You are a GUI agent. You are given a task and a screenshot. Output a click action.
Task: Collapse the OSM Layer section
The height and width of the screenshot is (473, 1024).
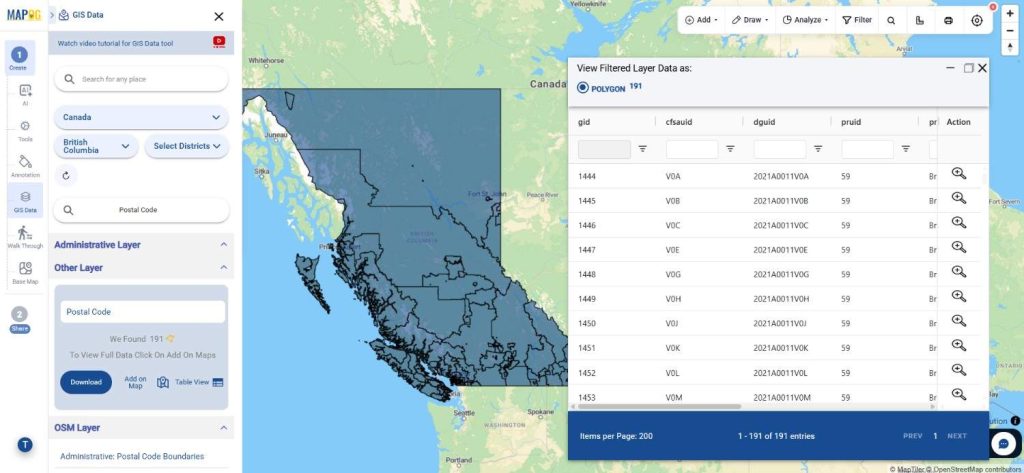pyautogui.click(x=223, y=428)
